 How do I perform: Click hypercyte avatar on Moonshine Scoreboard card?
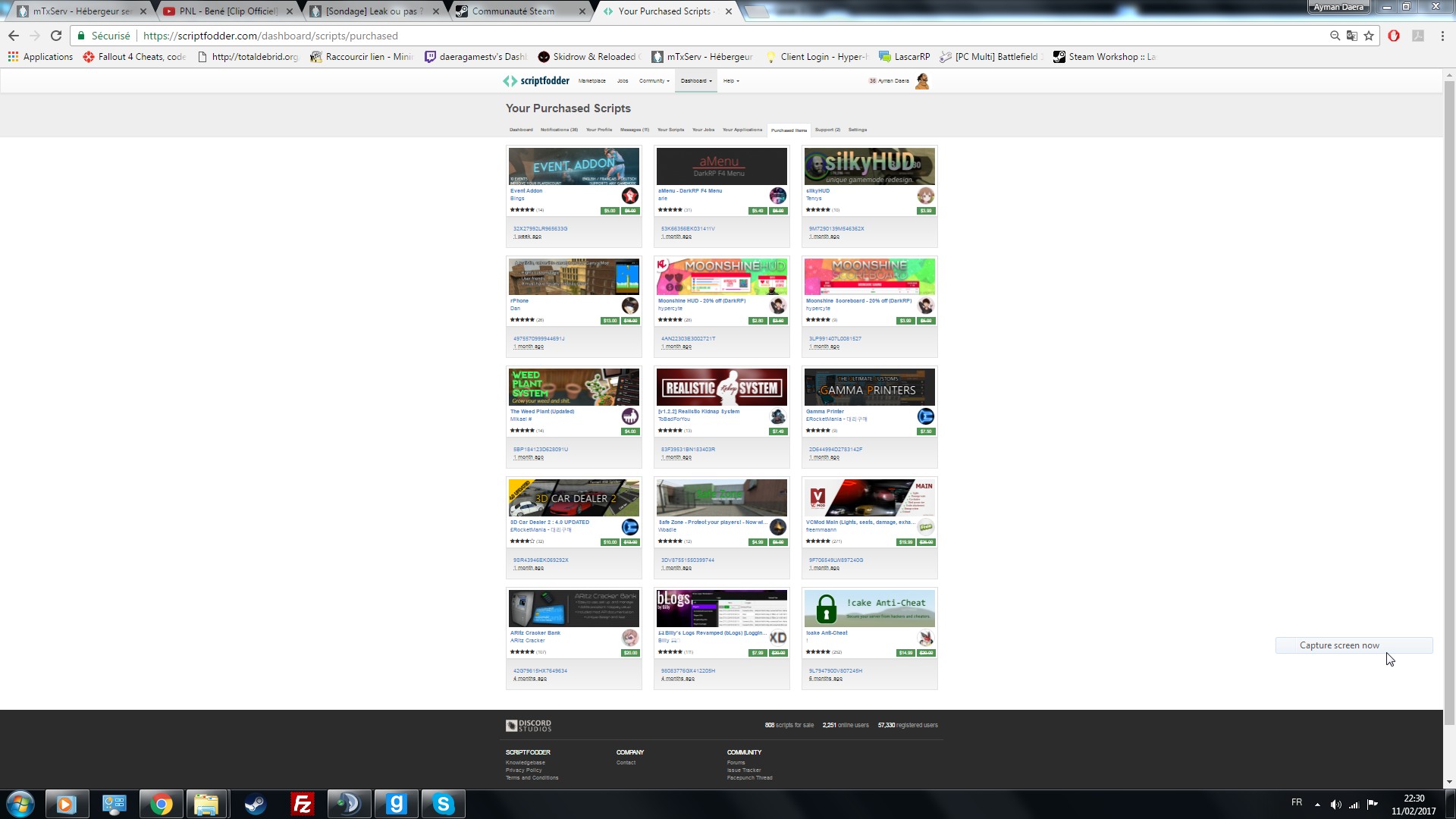(925, 306)
